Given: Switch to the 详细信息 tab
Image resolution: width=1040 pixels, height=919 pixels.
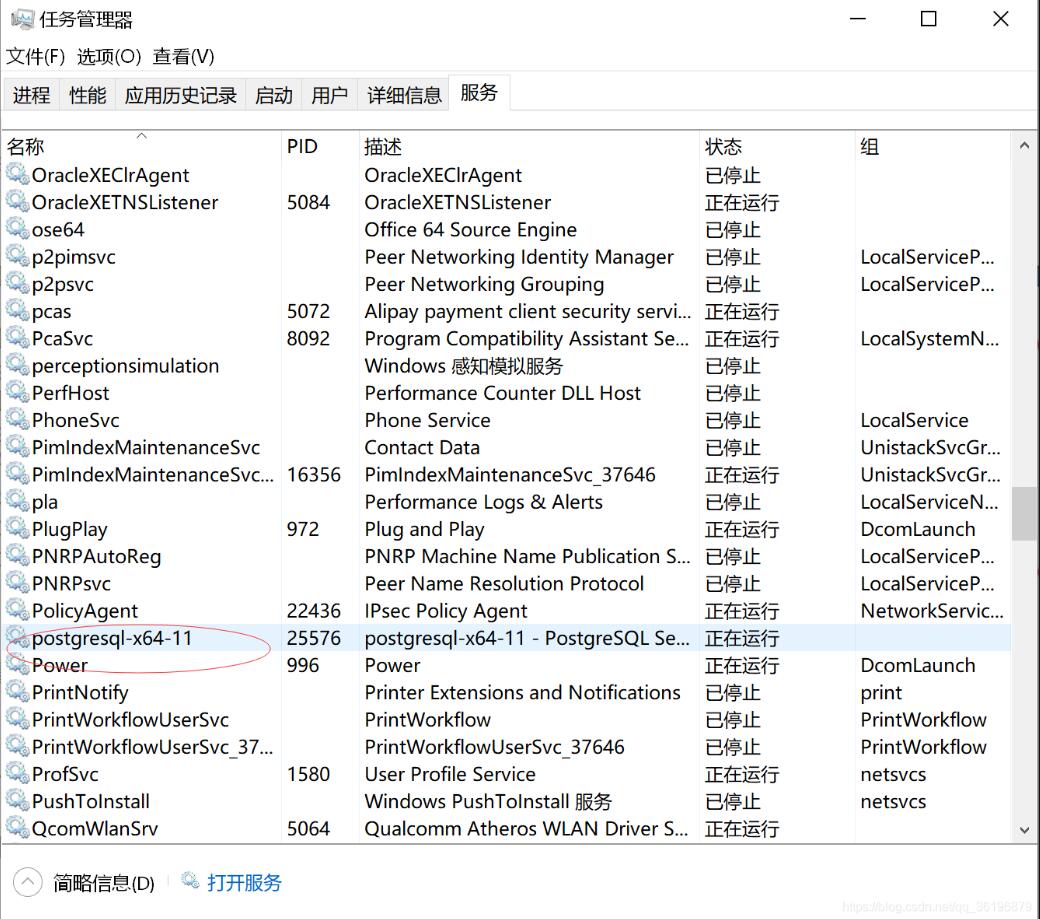Looking at the screenshot, I should [x=404, y=95].
